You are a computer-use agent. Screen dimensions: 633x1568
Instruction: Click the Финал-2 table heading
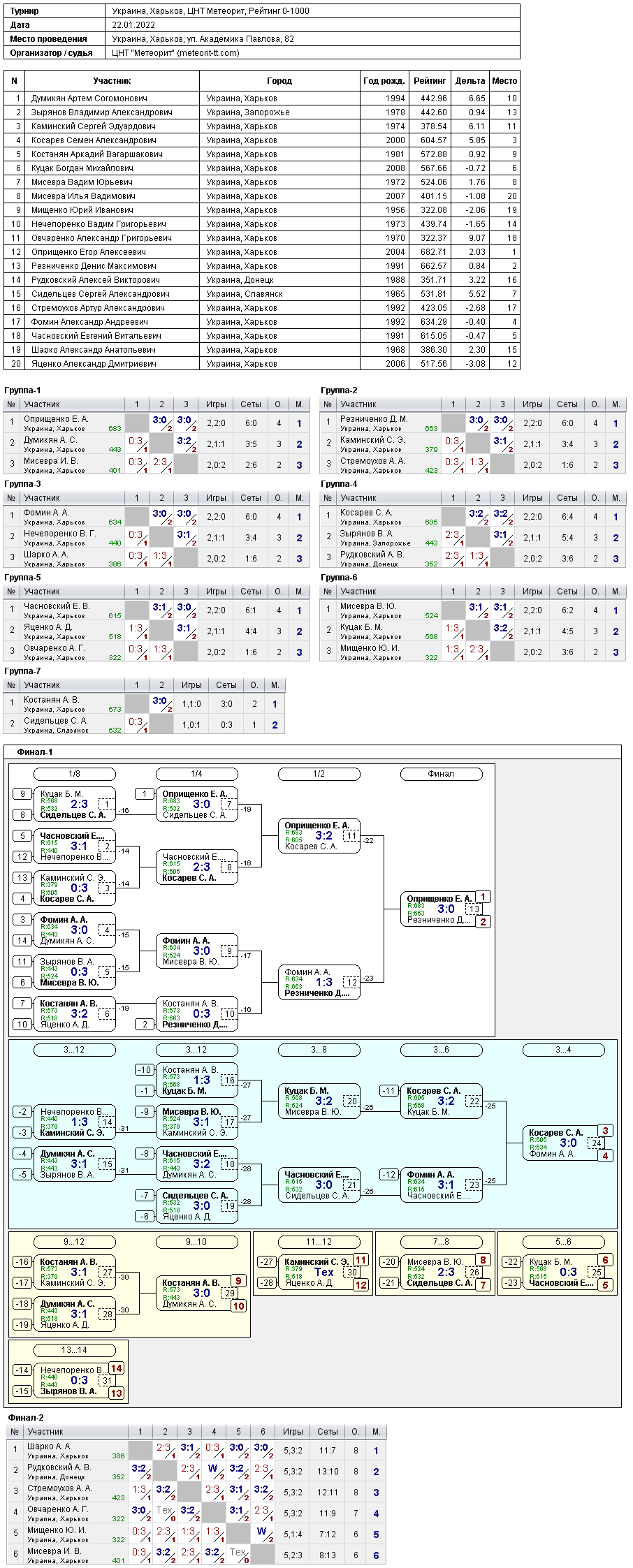(26, 1418)
